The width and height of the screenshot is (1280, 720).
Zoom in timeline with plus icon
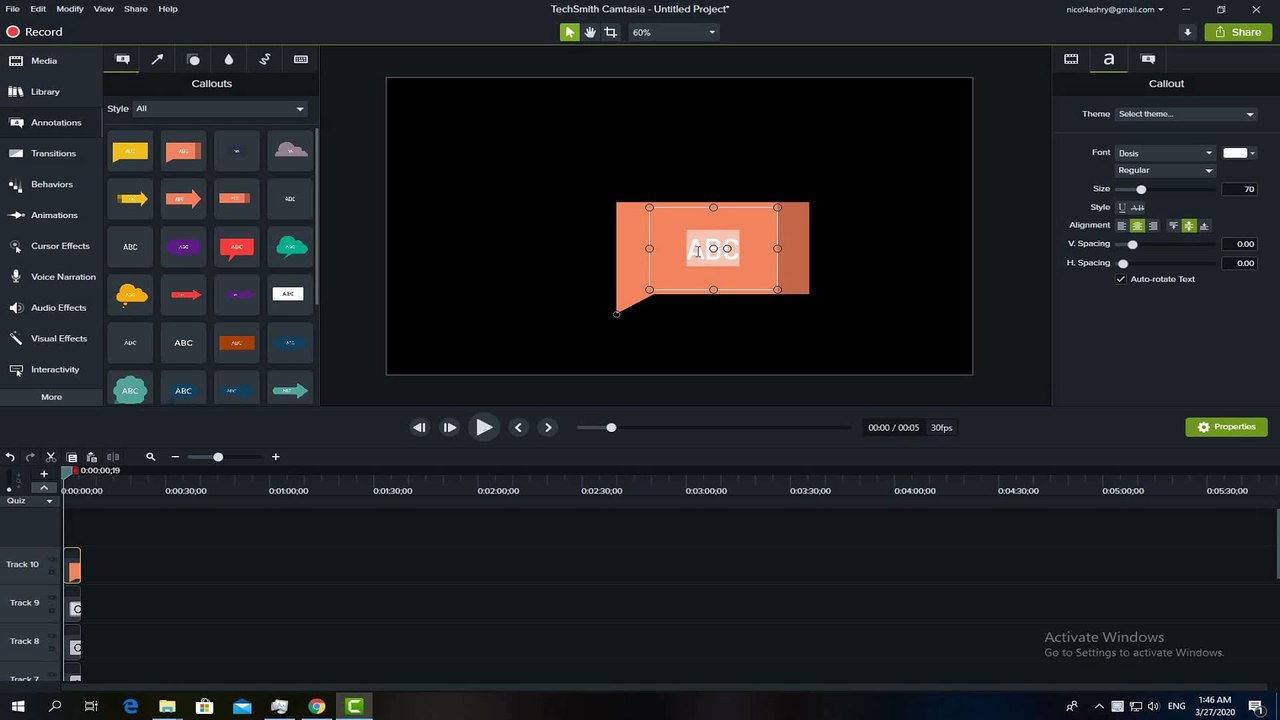click(276, 457)
